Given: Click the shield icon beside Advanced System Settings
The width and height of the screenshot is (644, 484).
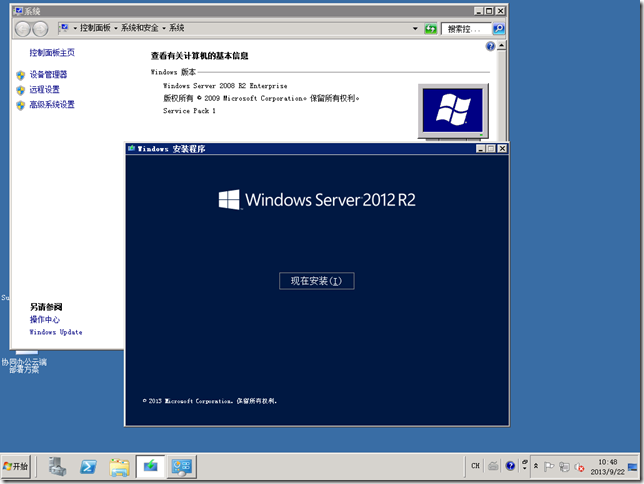Looking at the screenshot, I should pos(21,105).
